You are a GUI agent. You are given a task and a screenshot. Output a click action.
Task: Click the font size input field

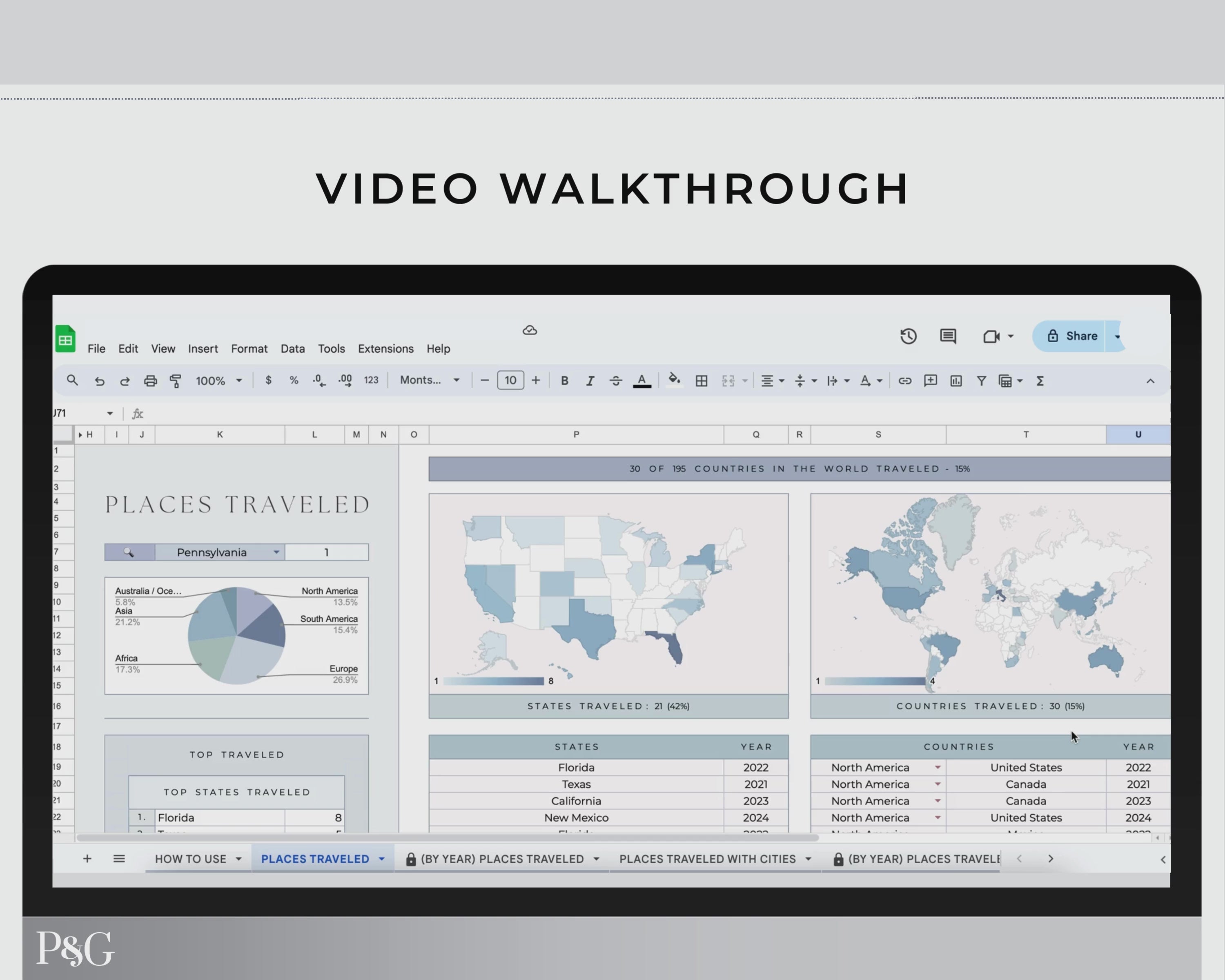click(510, 381)
